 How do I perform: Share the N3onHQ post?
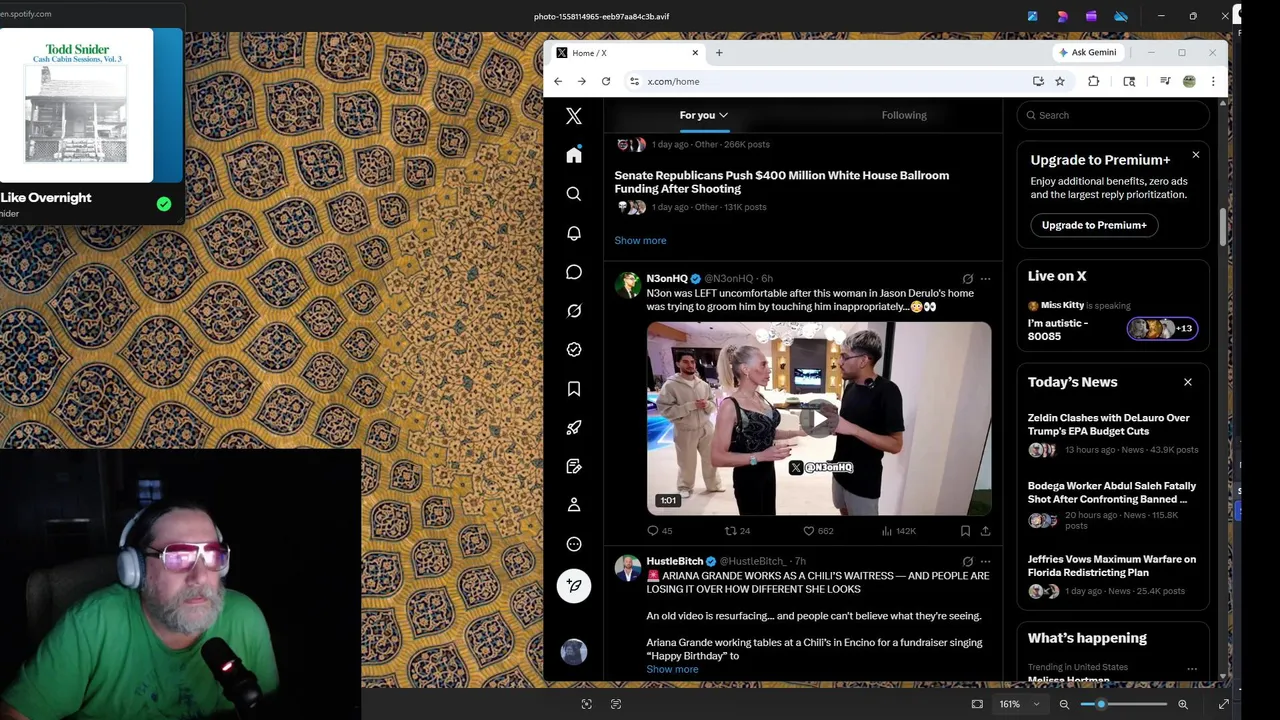pyautogui.click(x=986, y=531)
